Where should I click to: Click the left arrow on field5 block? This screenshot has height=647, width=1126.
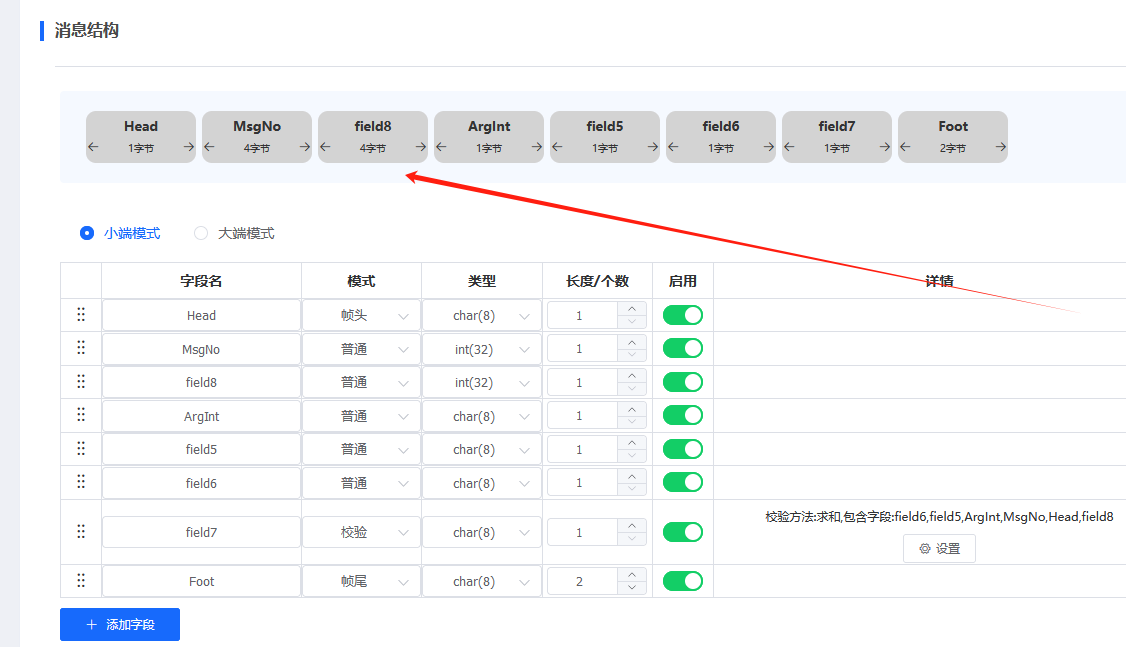coord(558,147)
